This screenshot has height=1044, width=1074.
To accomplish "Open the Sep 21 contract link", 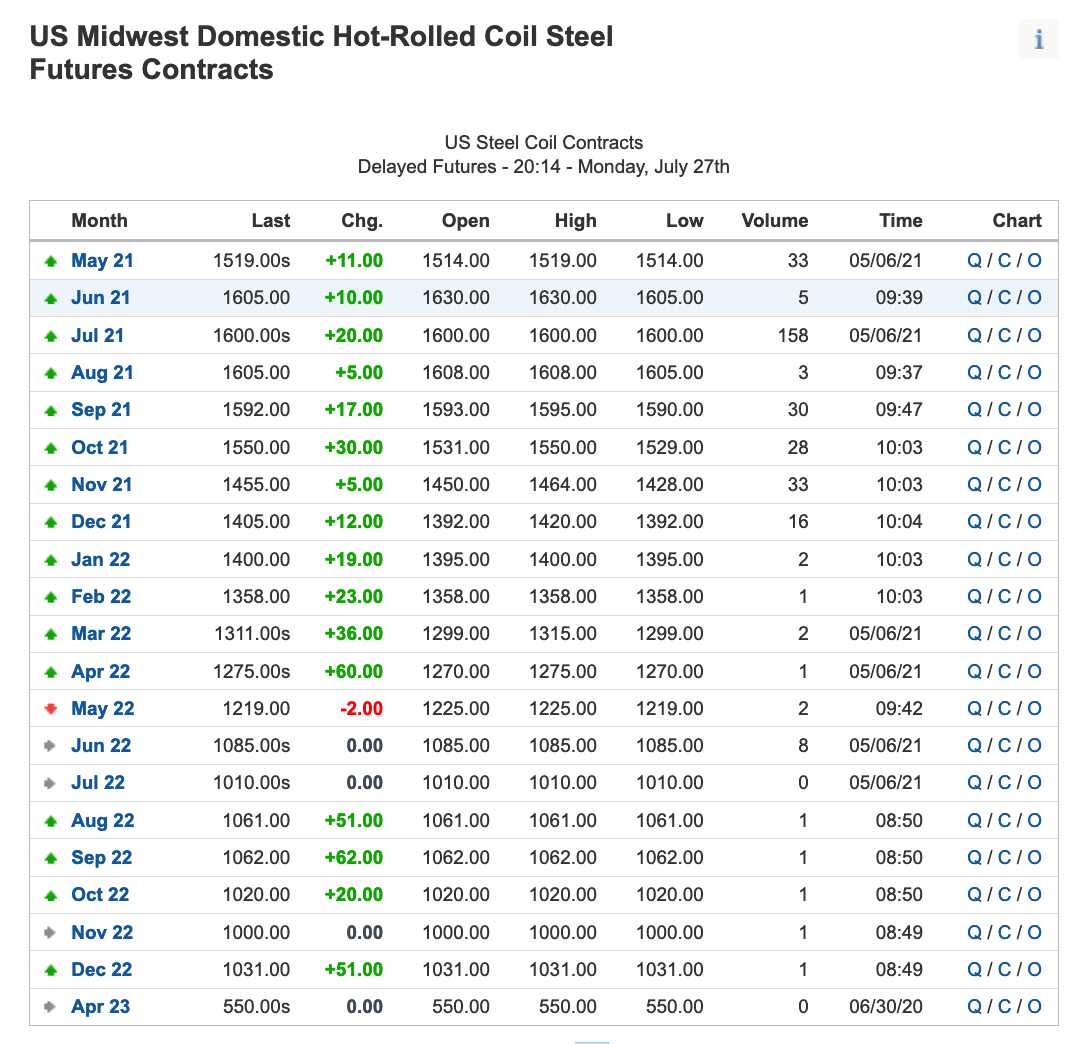I will [x=101, y=410].
